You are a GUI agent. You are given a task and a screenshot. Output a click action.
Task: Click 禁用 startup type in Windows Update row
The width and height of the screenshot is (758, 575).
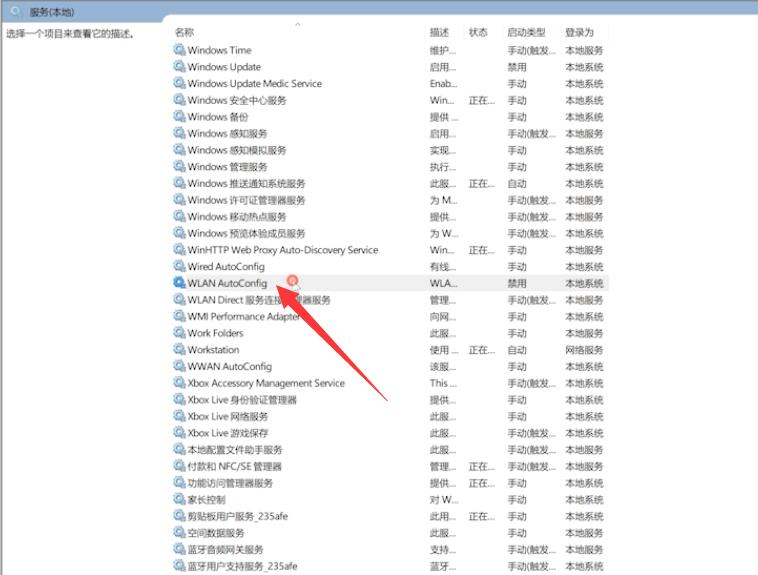tap(517, 67)
